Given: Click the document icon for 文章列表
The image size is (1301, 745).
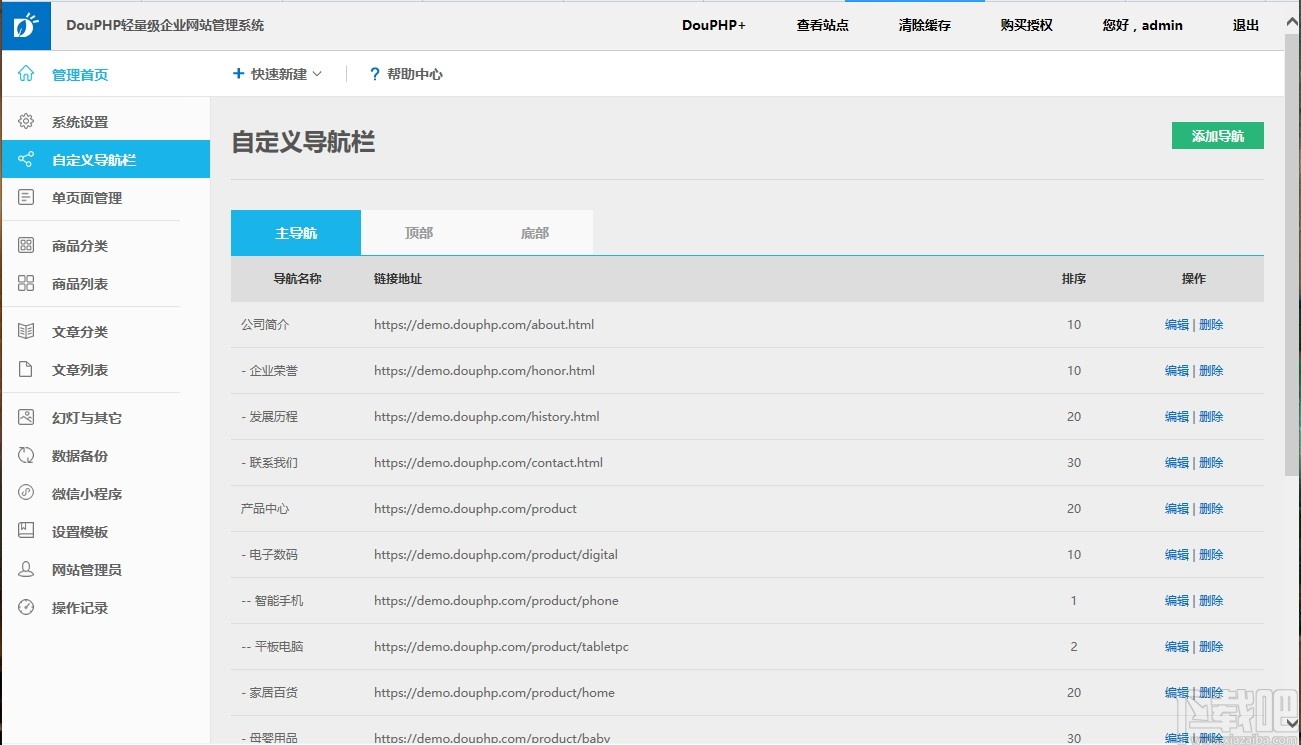Looking at the screenshot, I should point(26,370).
